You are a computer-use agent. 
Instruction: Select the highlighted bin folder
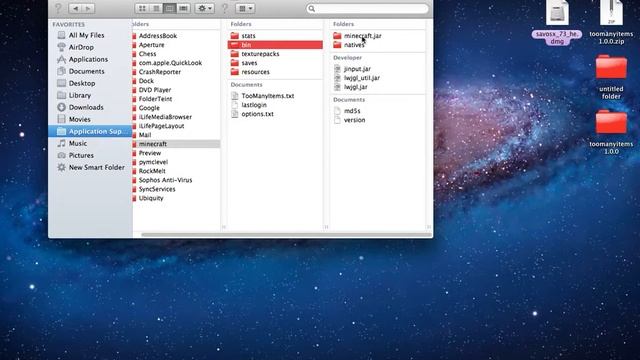click(x=275, y=45)
